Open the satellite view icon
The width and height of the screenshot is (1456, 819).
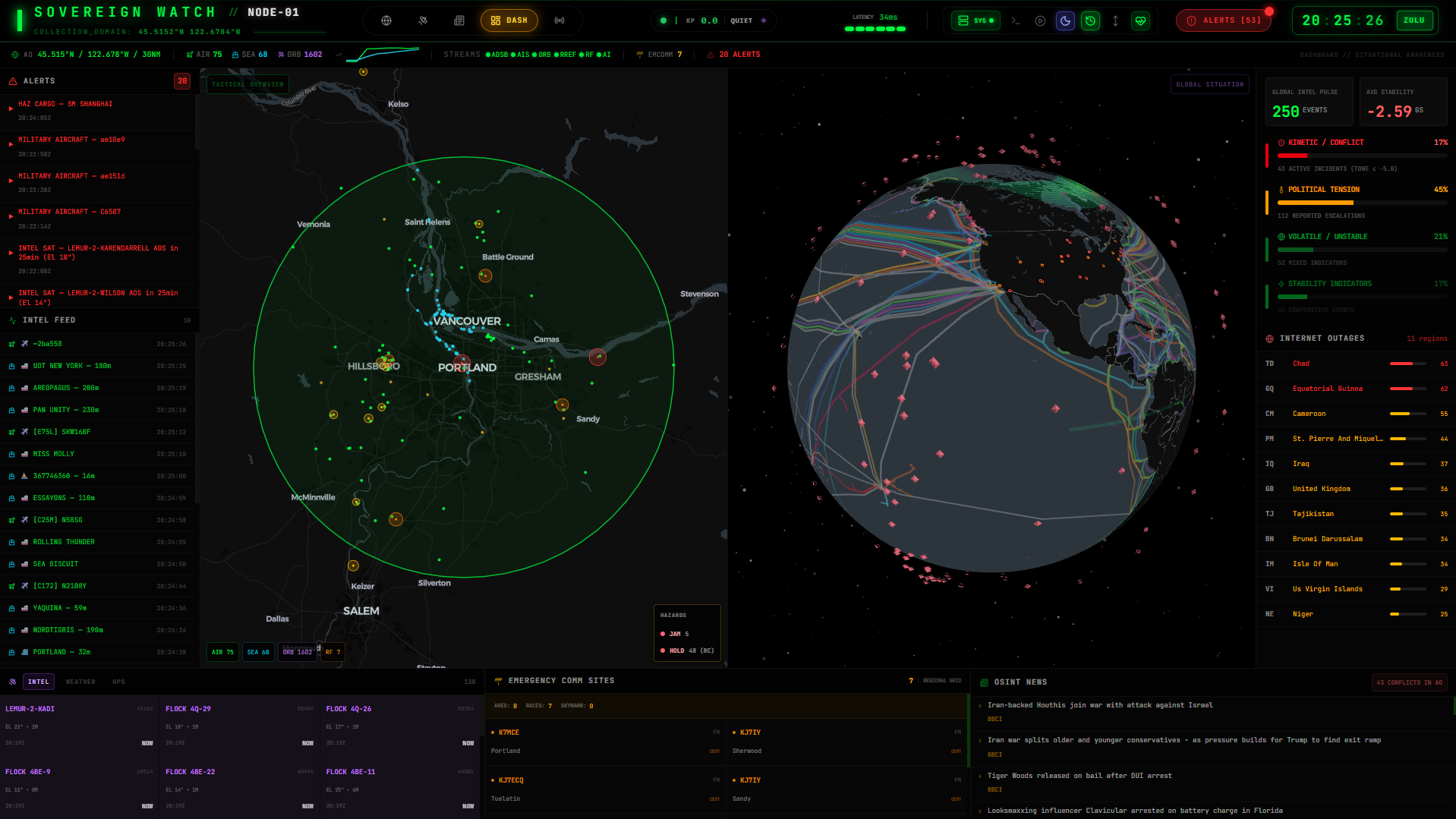[x=423, y=20]
